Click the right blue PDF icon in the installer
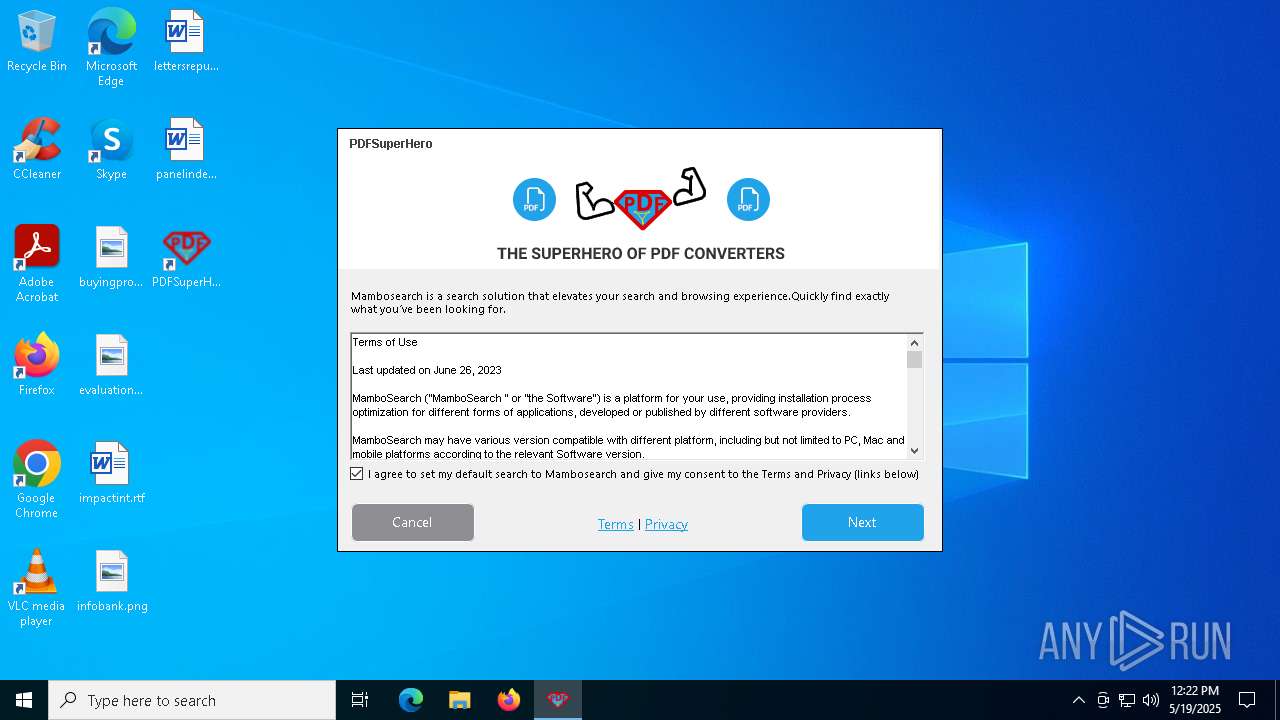Viewport: 1280px width, 720px height. coord(748,200)
